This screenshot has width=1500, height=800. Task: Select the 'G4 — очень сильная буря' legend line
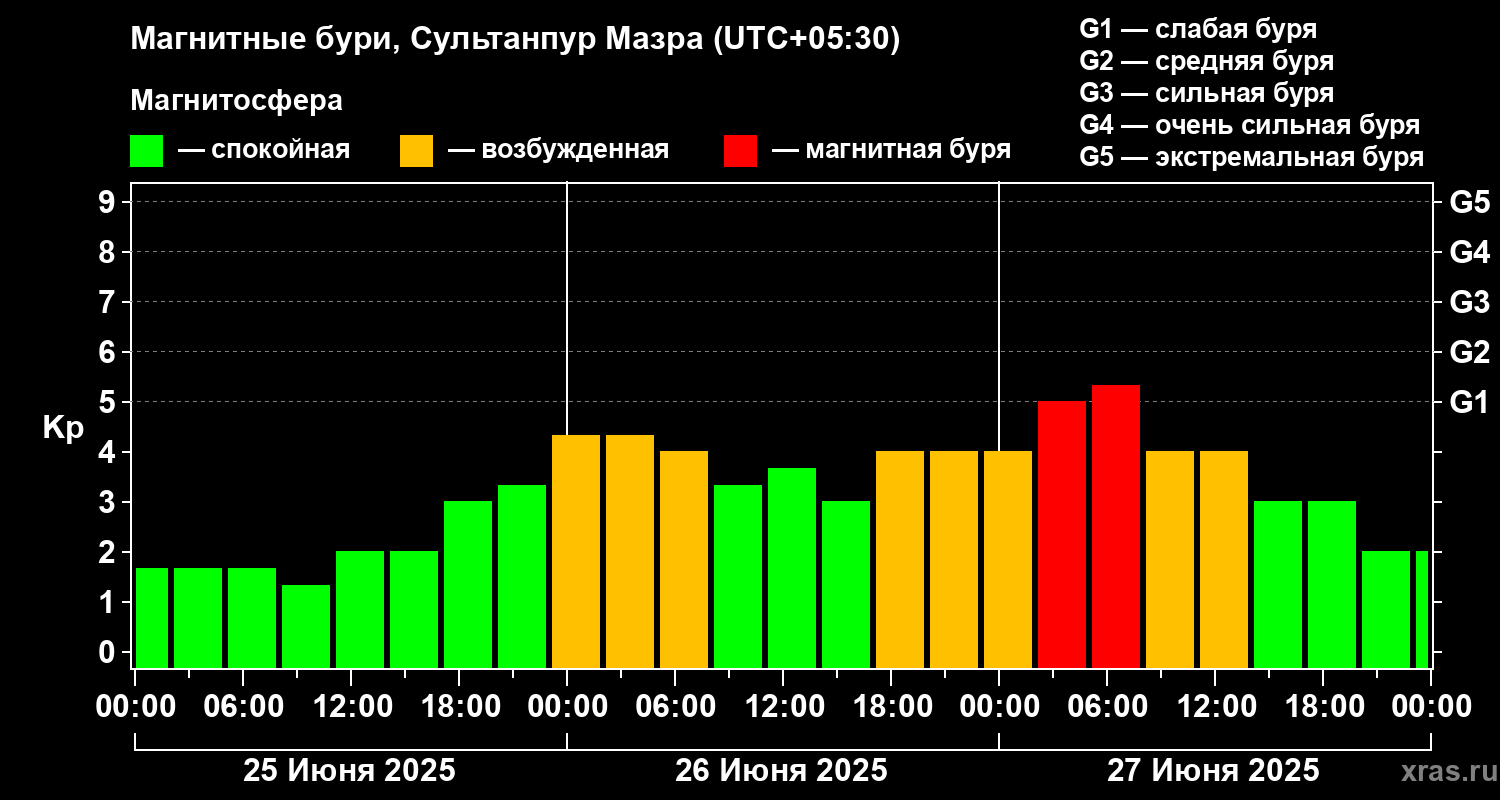point(1250,125)
